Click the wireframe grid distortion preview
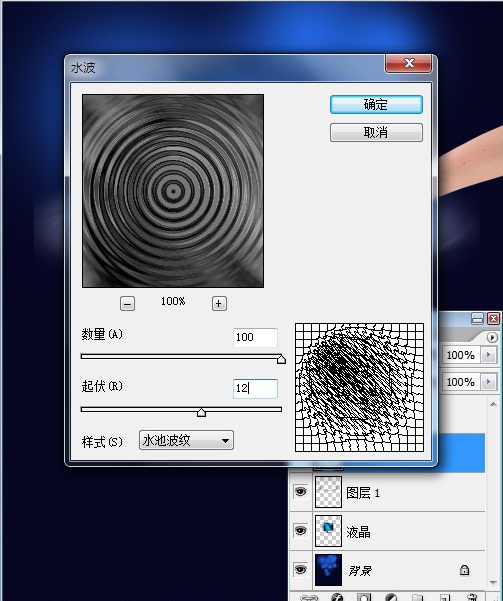 (x=359, y=387)
